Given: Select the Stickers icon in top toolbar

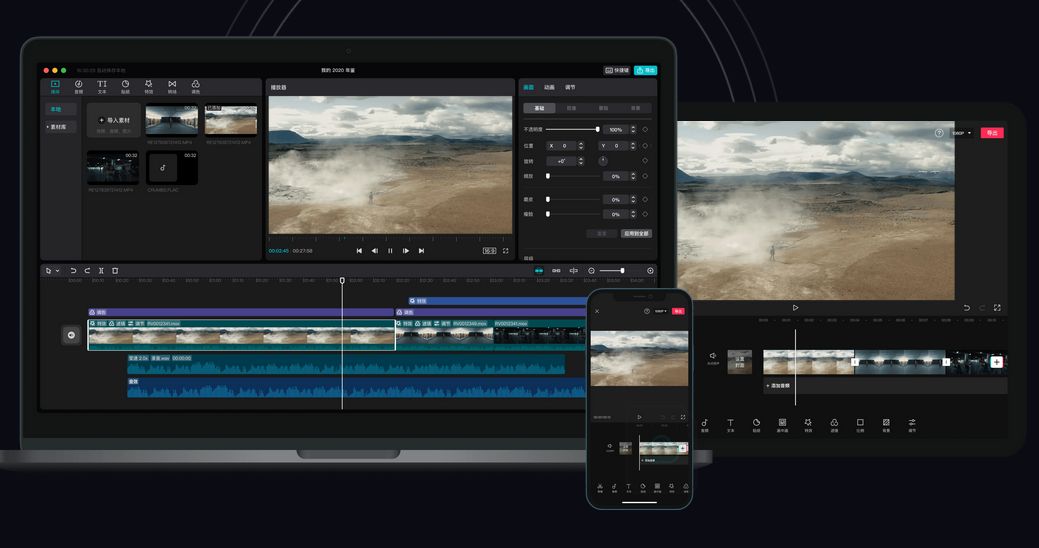Looking at the screenshot, I should (x=125, y=86).
